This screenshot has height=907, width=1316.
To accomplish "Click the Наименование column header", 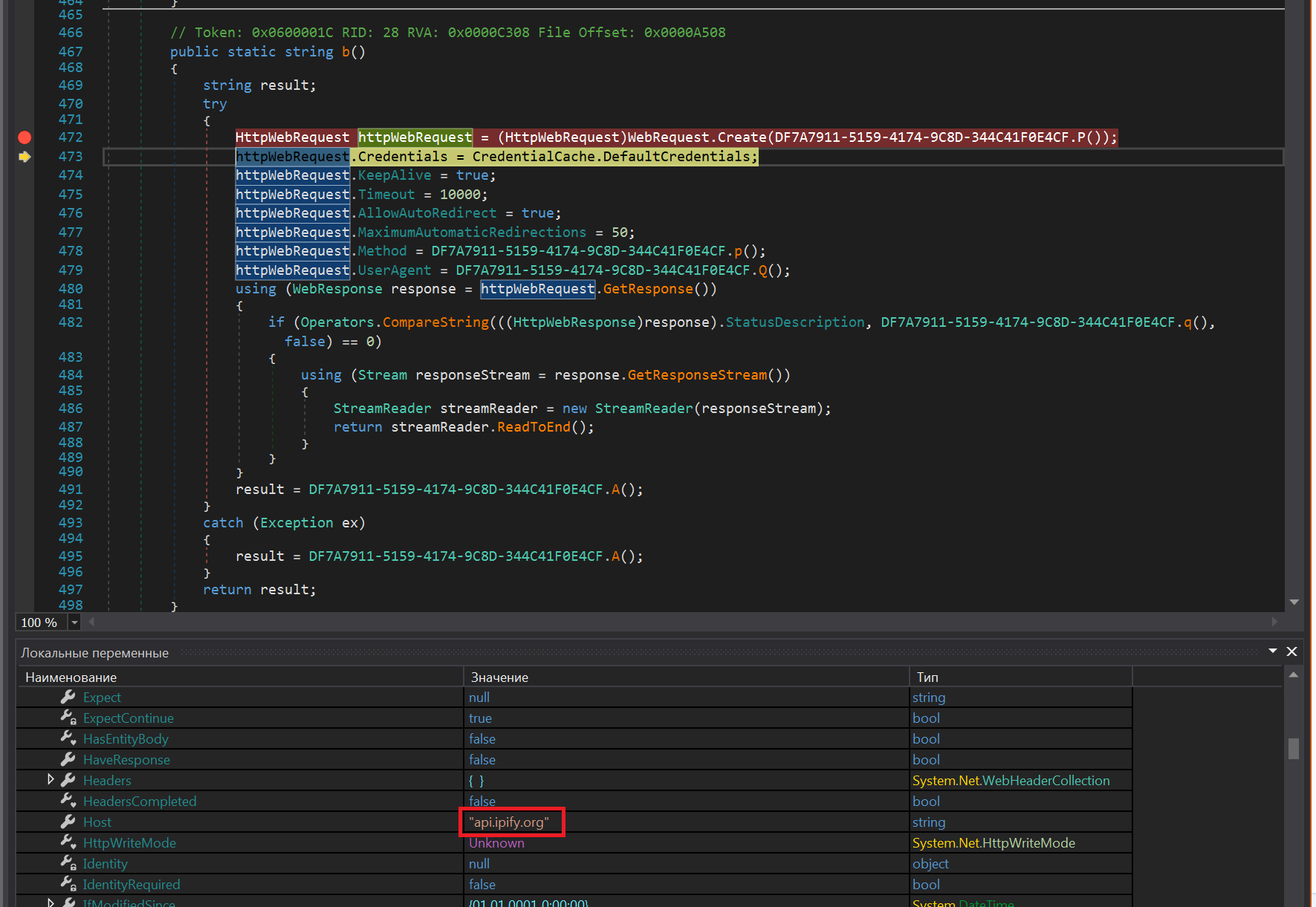I will point(71,677).
